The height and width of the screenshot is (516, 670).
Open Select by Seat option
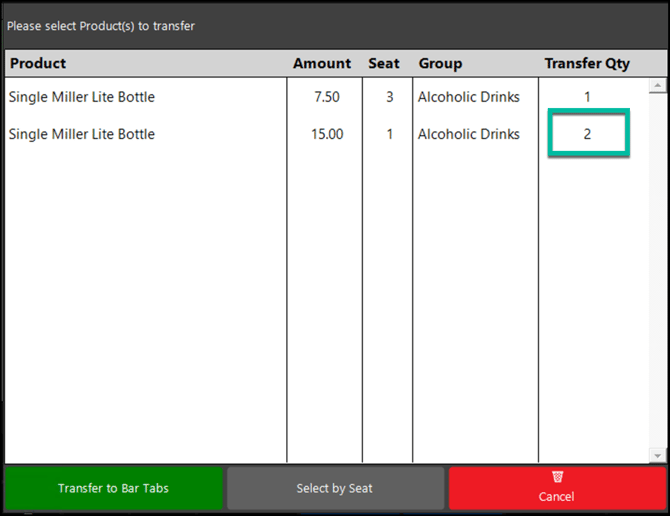335,488
